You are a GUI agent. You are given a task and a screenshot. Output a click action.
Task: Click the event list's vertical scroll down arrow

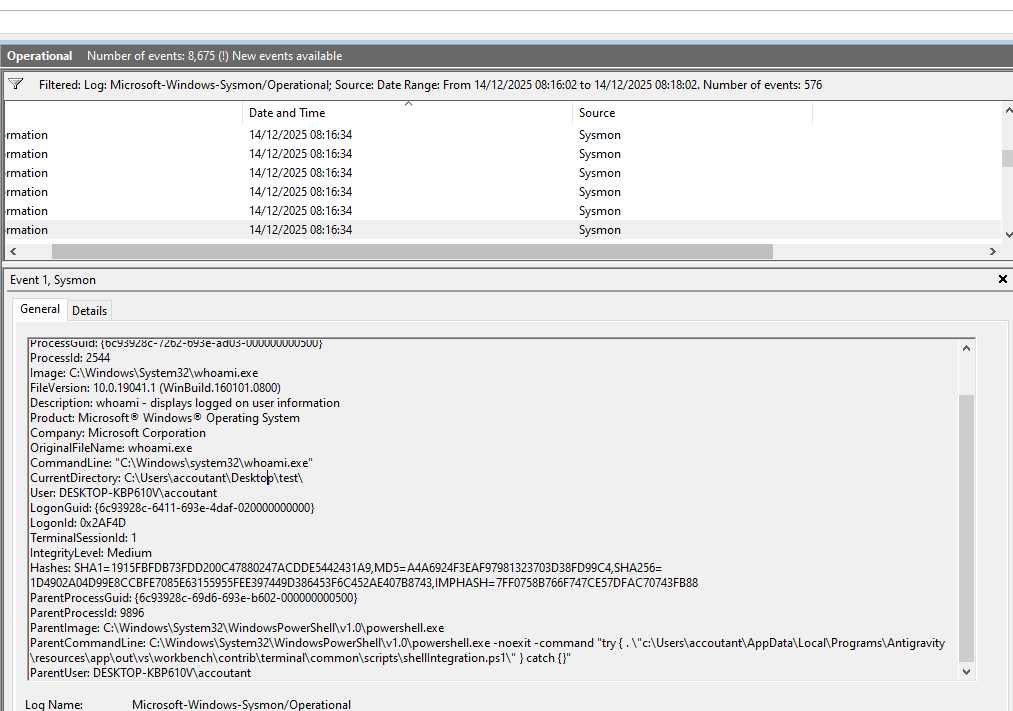click(1007, 234)
